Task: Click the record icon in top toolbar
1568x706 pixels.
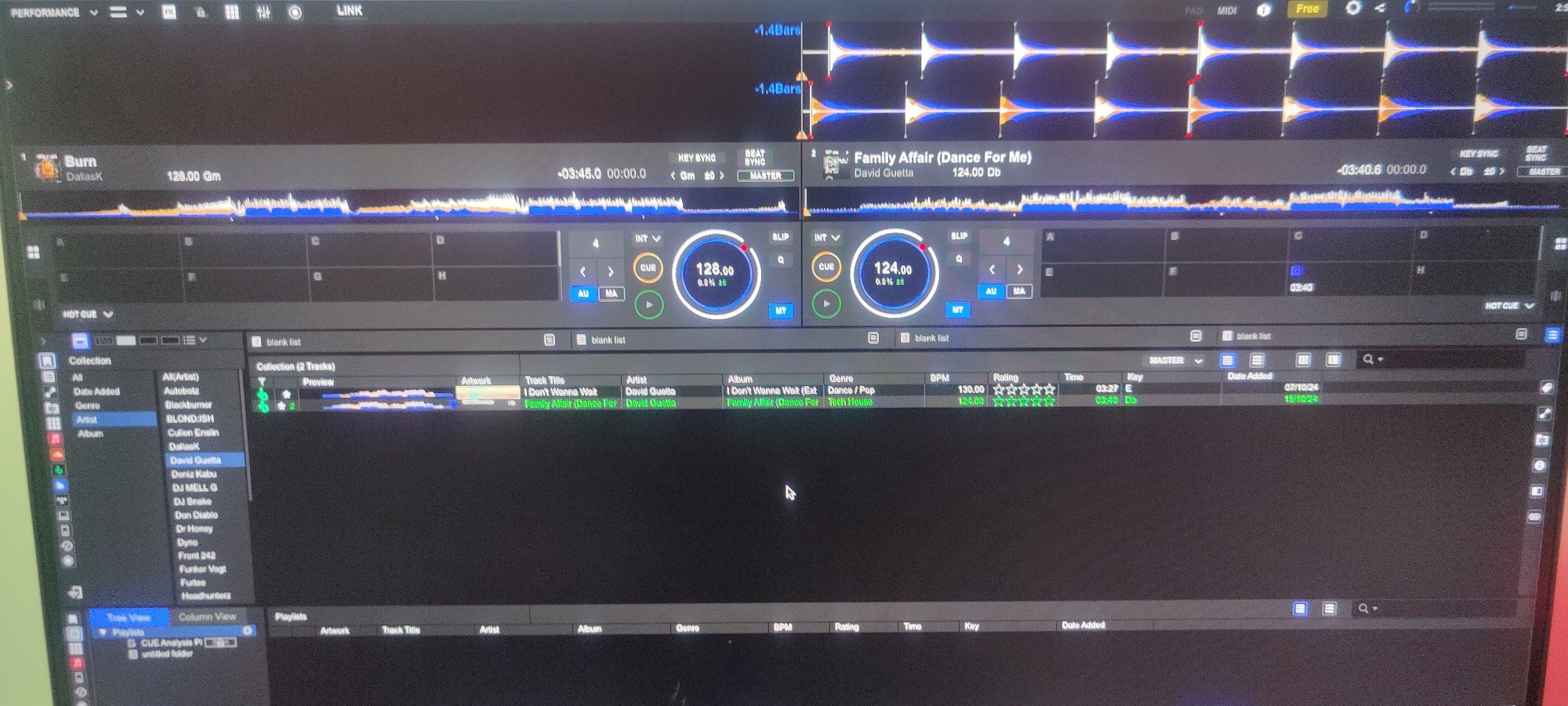Action: click(295, 13)
